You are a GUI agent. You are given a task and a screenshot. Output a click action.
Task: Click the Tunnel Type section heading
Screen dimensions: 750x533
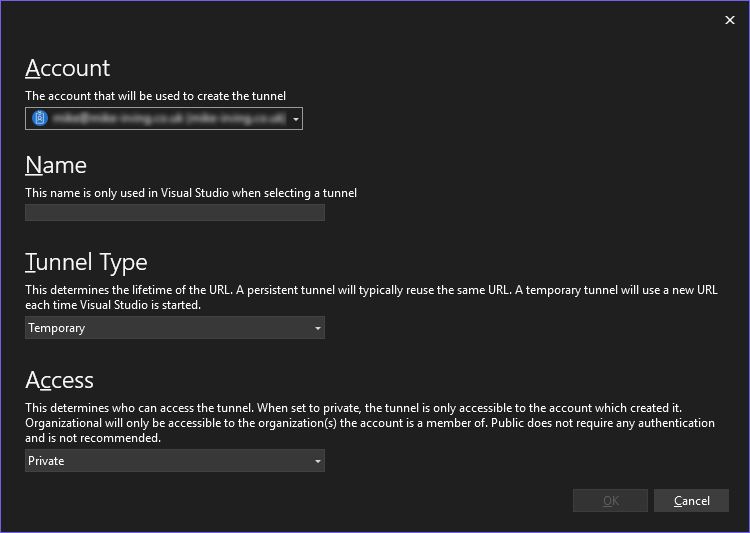coord(86,262)
